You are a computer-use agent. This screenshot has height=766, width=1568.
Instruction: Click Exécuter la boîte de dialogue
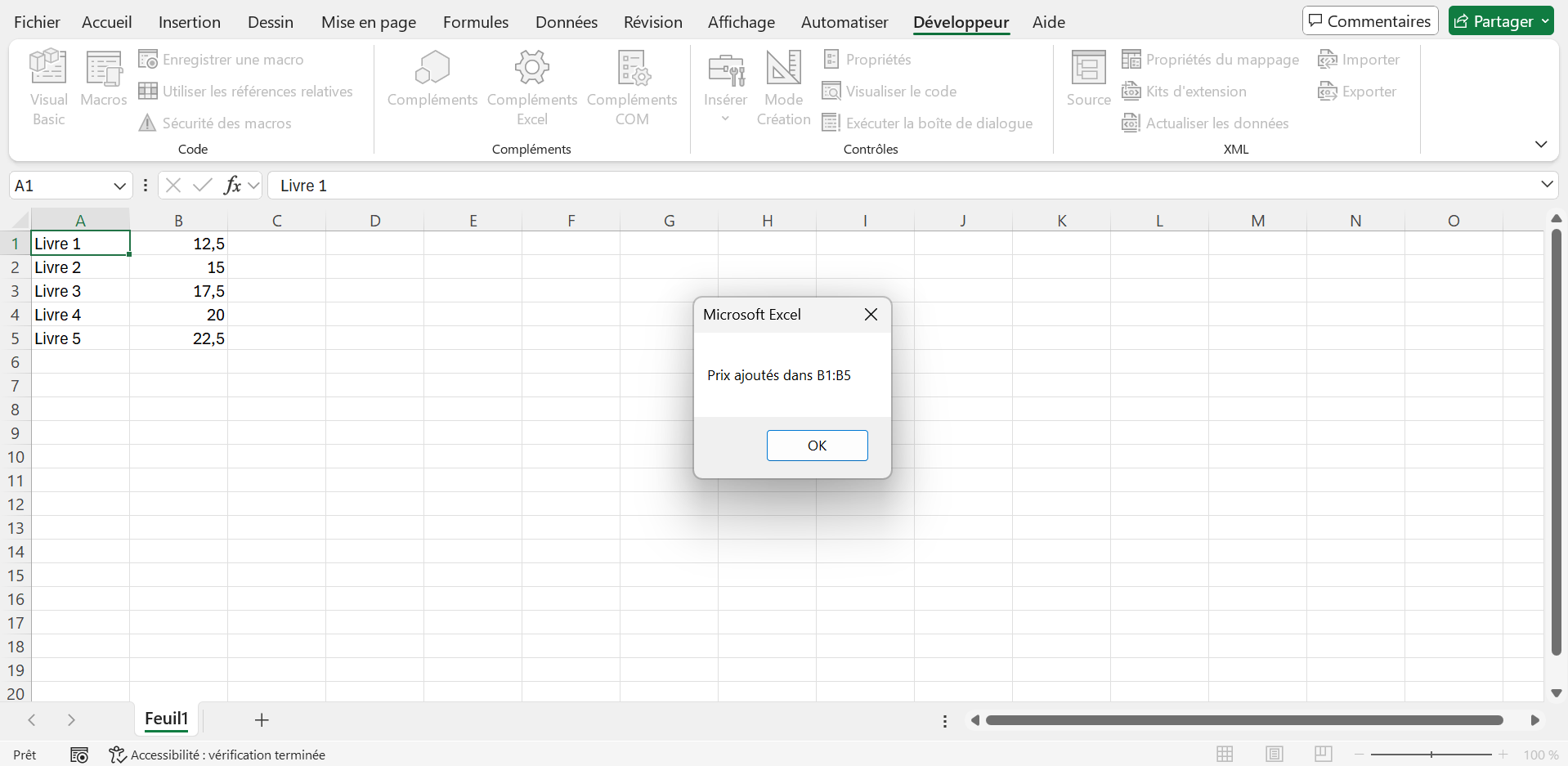point(927,123)
